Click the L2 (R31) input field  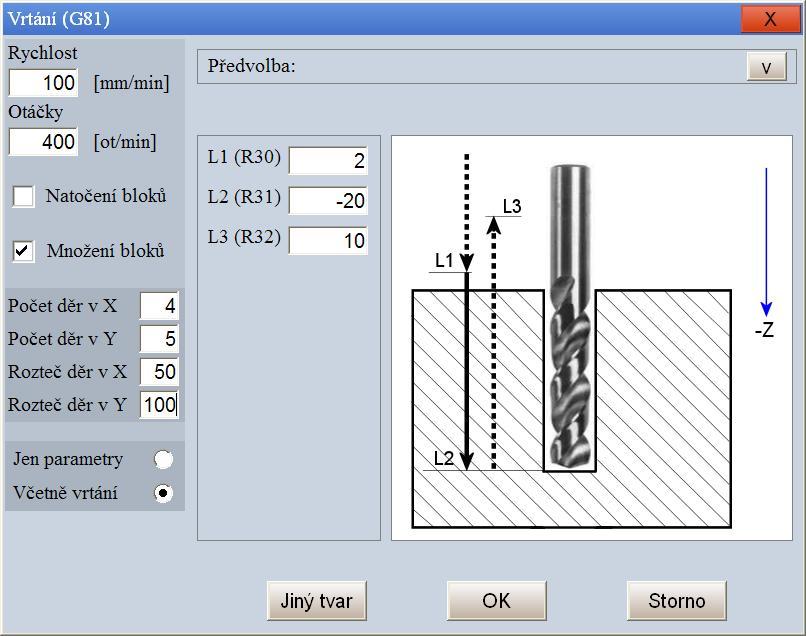tap(328, 201)
